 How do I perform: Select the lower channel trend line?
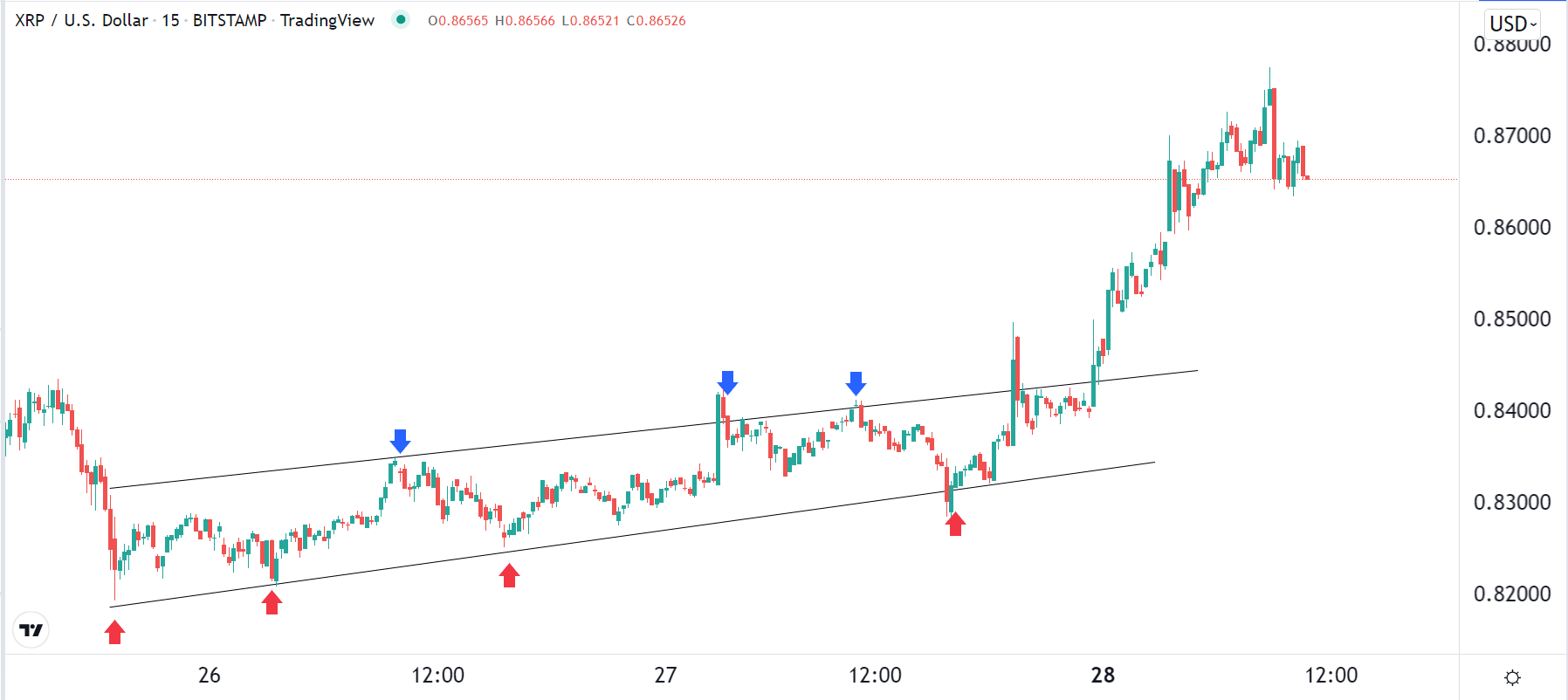633,534
